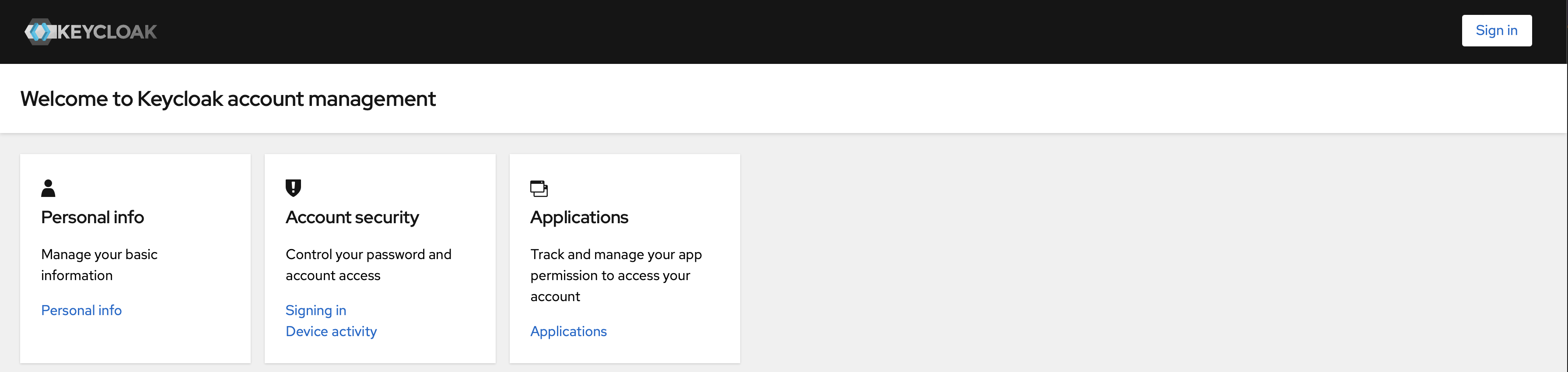Click the KEYCLOAK wordmark in the header
1568x372 pixels.
[107, 32]
